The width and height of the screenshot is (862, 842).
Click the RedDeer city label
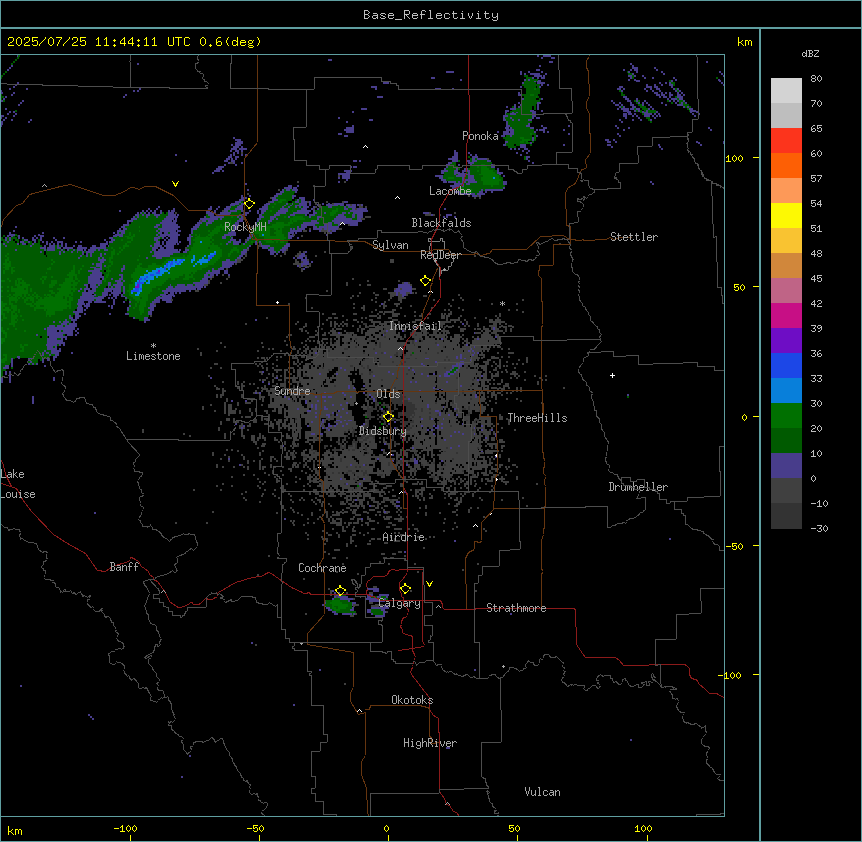click(441, 255)
